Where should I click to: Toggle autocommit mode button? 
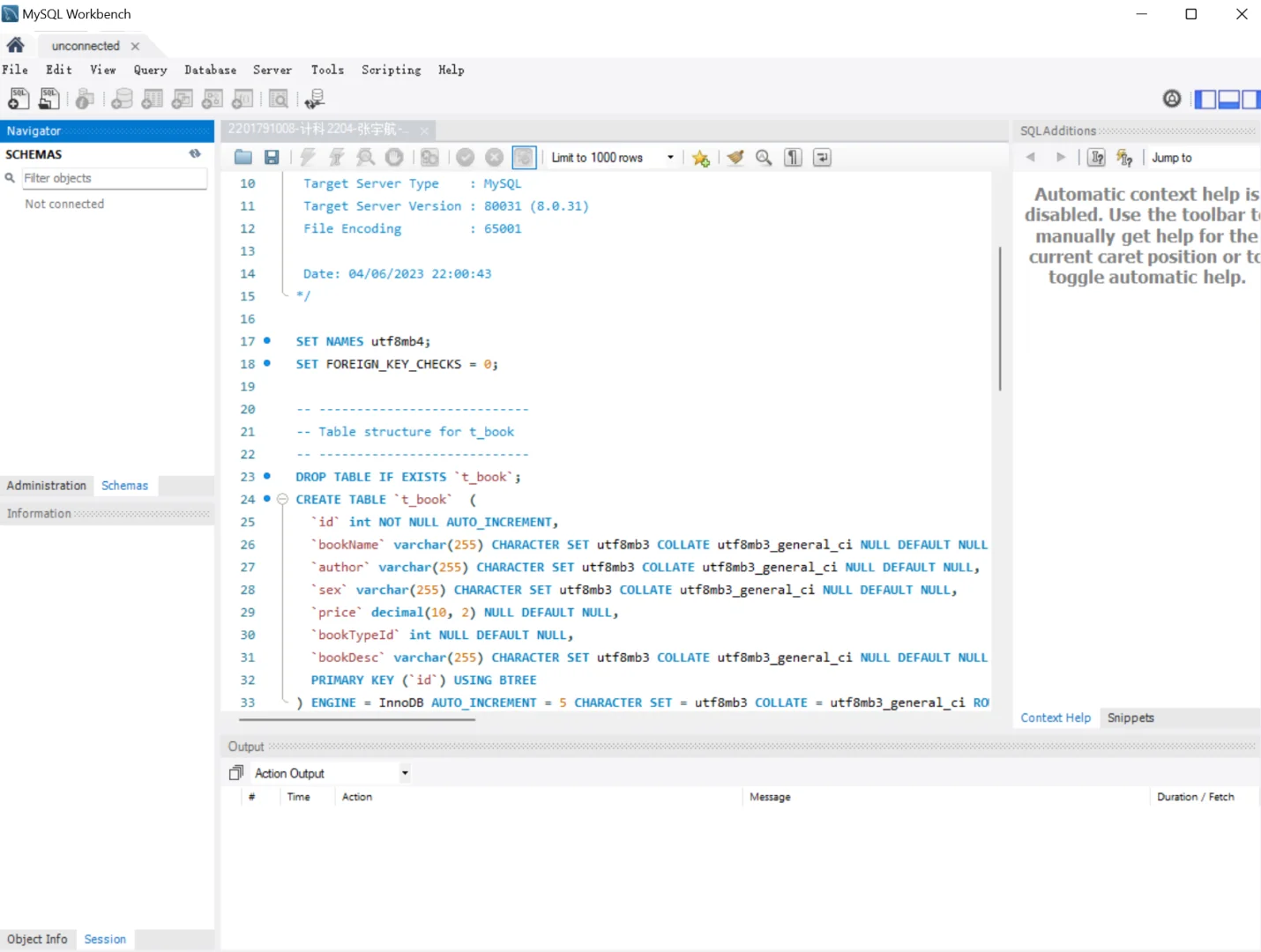pyautogui.click(x=524, y=158)
